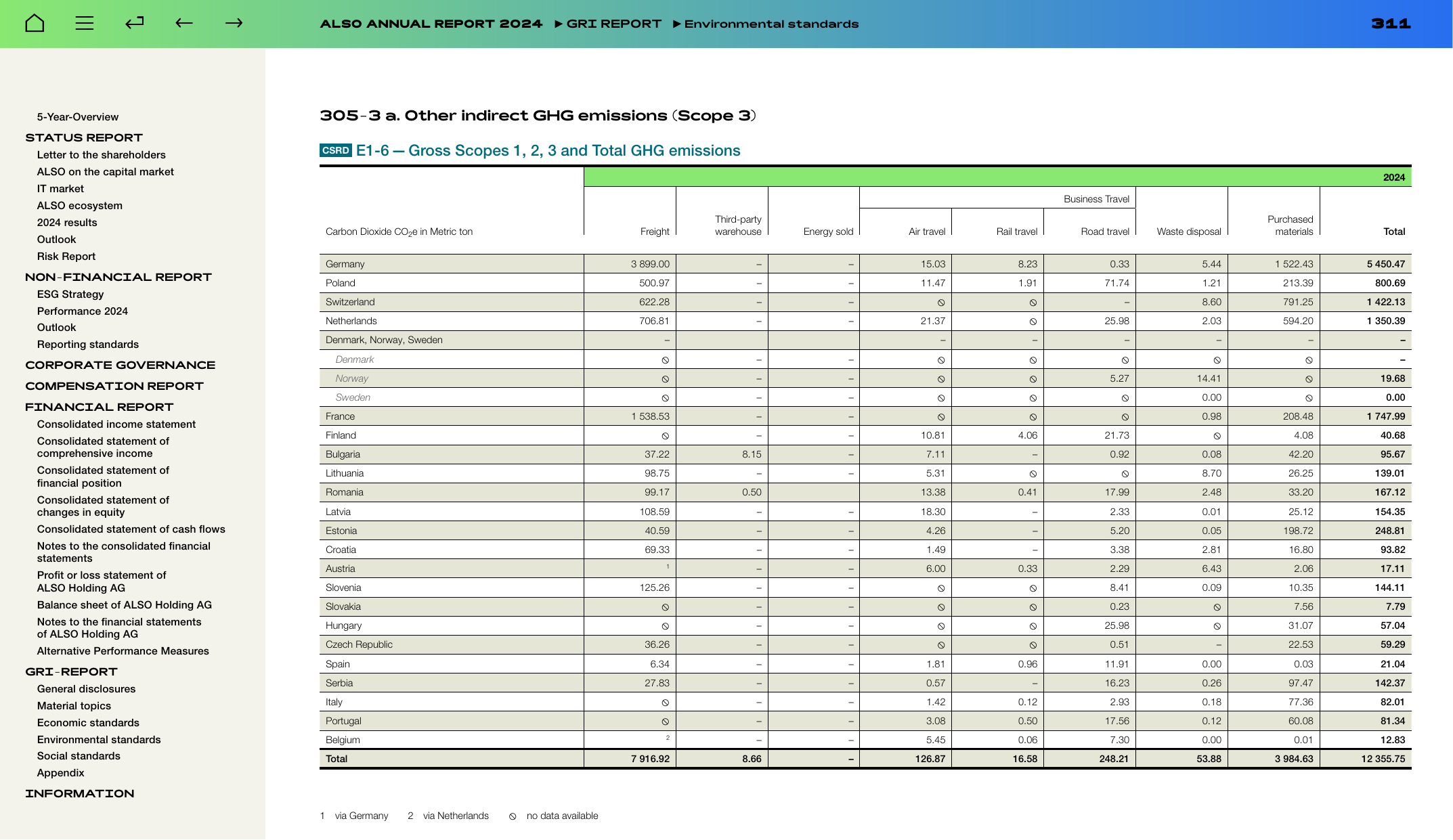Go to next page with right arrow
This screenshot has width=1453, height=840.
[234, 23]
